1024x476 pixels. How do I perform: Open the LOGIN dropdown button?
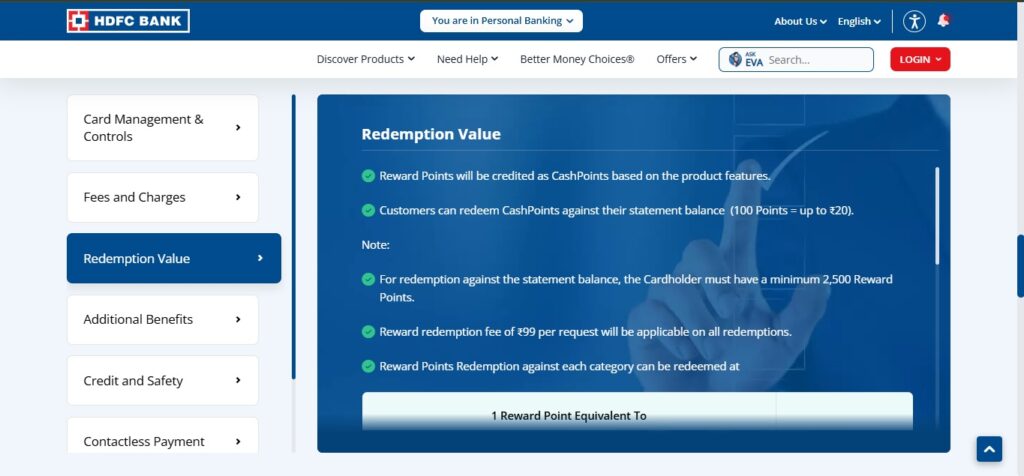[x=920, y=59]
